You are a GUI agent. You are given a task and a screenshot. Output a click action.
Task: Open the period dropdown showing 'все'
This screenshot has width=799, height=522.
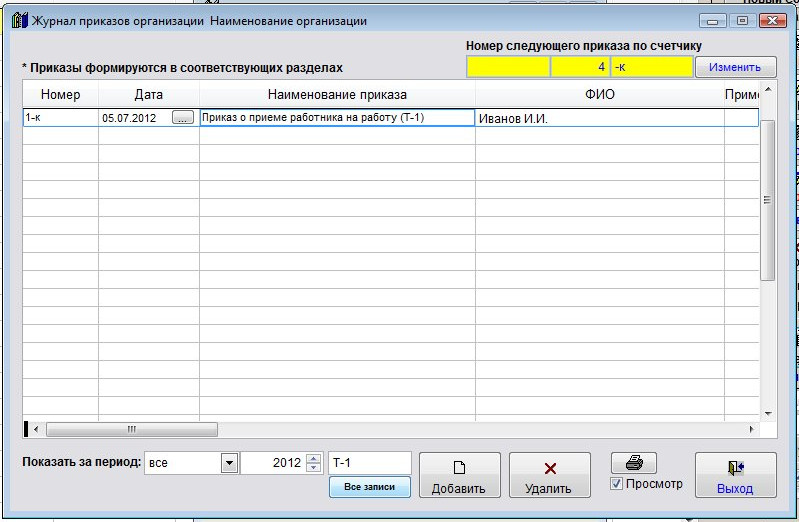click(229, 463)
